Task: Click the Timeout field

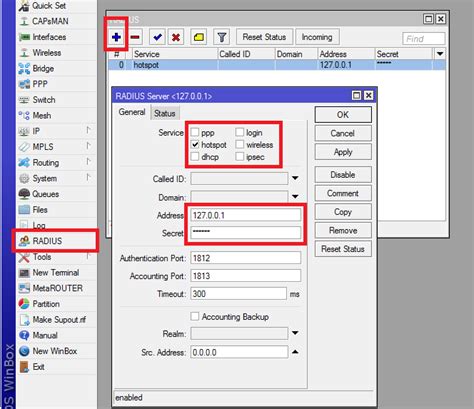Action: 238,294
